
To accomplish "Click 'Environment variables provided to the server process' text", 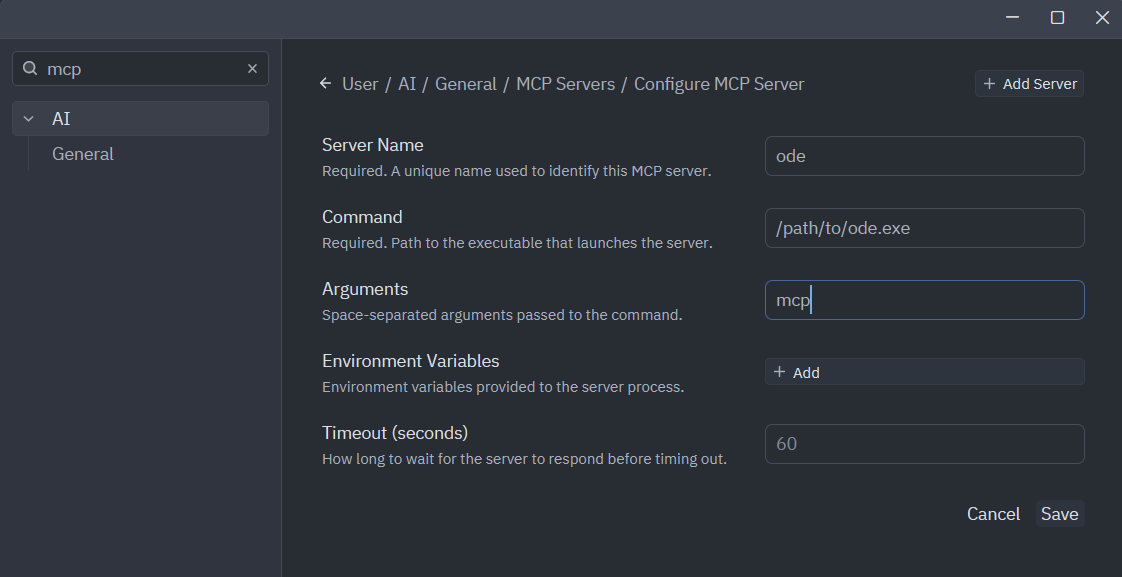I will pos(503,387).
